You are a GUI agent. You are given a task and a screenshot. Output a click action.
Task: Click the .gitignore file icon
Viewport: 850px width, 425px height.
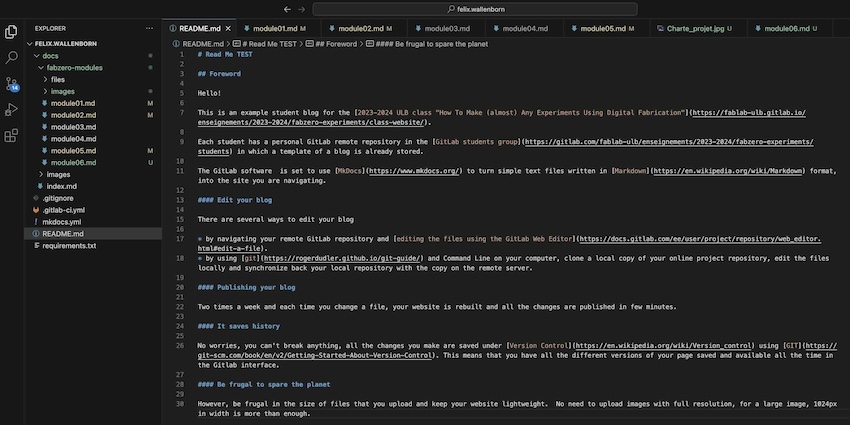point(36,198)
